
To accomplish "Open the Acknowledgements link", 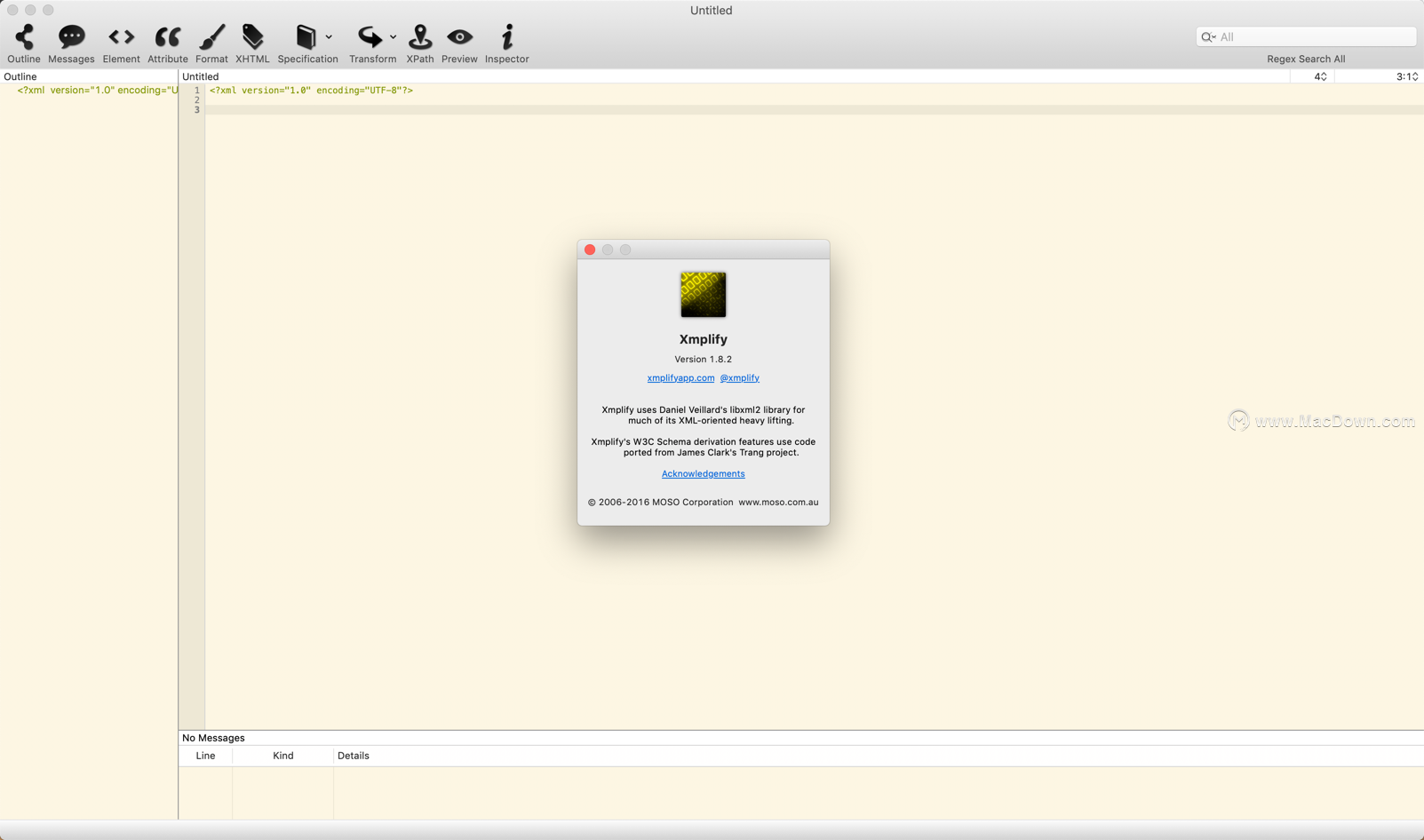I will [704, 474].
